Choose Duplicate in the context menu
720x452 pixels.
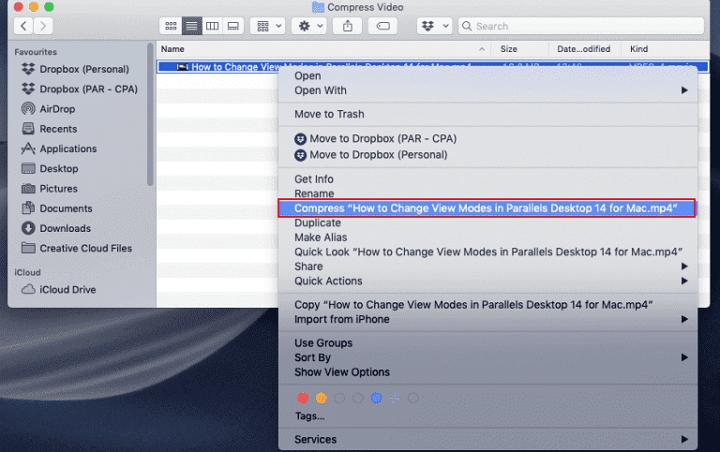click(x=488, y=223)
